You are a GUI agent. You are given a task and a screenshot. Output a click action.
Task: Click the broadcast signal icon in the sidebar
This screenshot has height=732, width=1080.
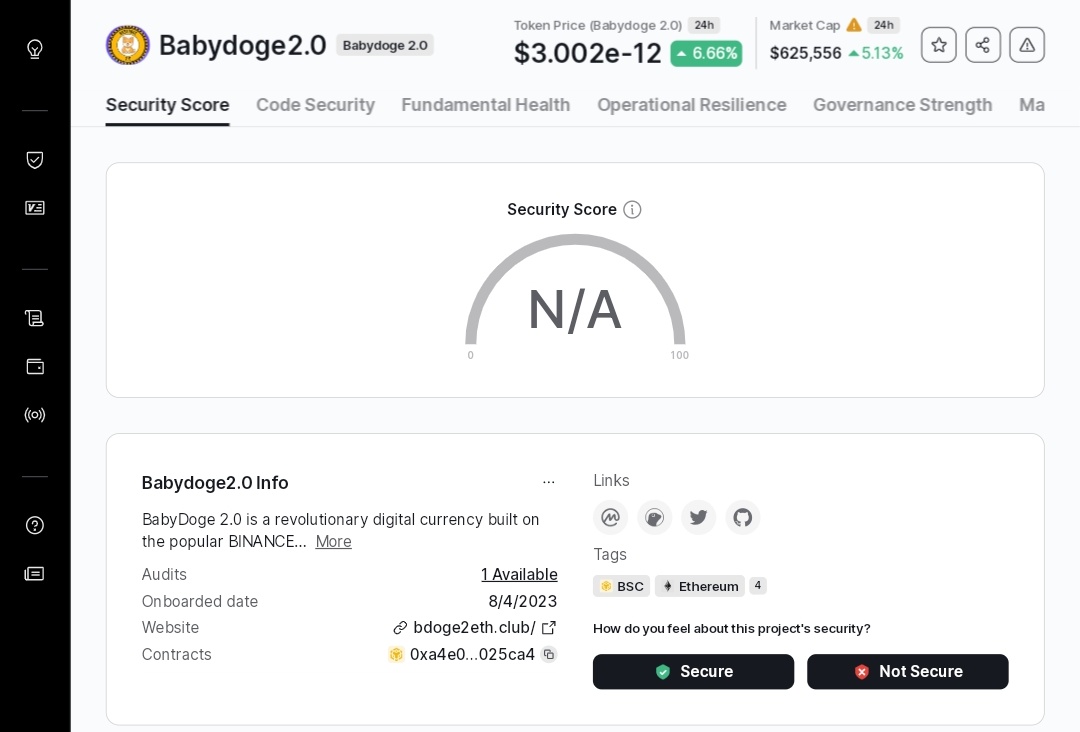[35, 415]
